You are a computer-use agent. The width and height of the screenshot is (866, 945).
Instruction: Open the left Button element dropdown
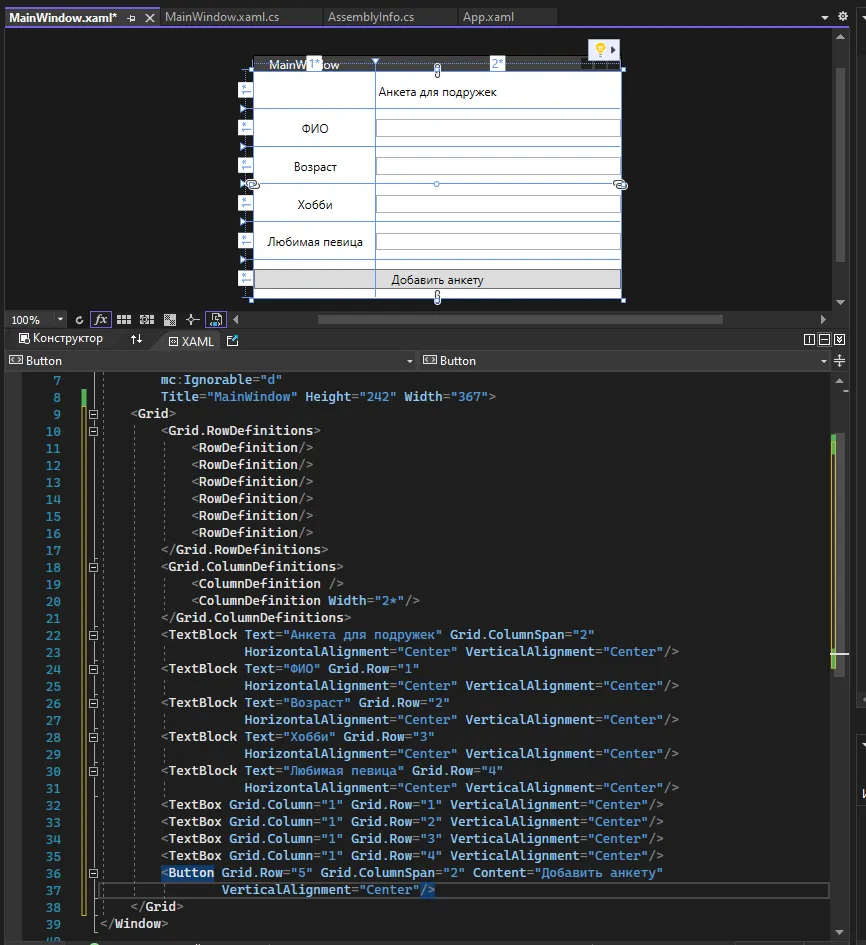click(410, 361)
